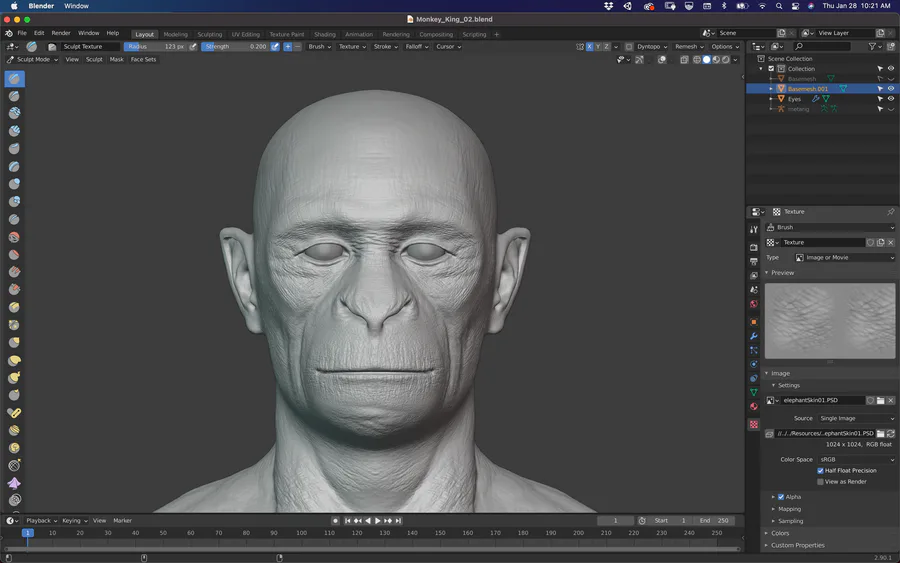
Task: Open the Mask menu in viewport header
Action: pyautogui.click(x=117, y=60)
